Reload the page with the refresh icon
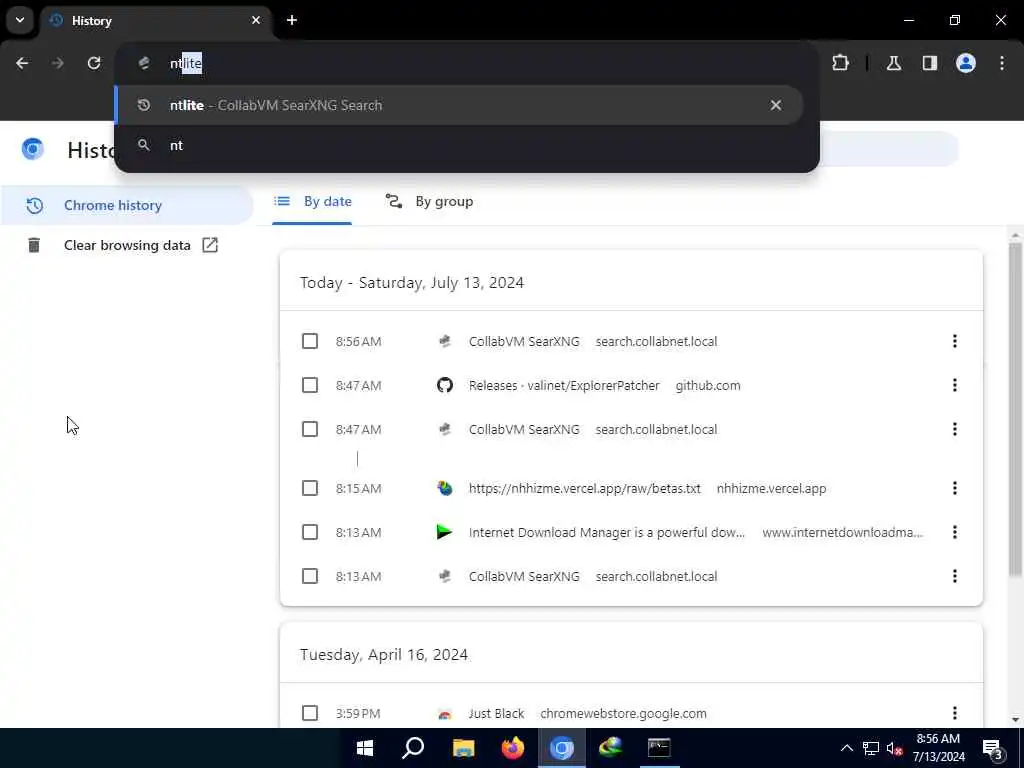The width and height of the screenshot is (1024, 768). coord(94,63)
